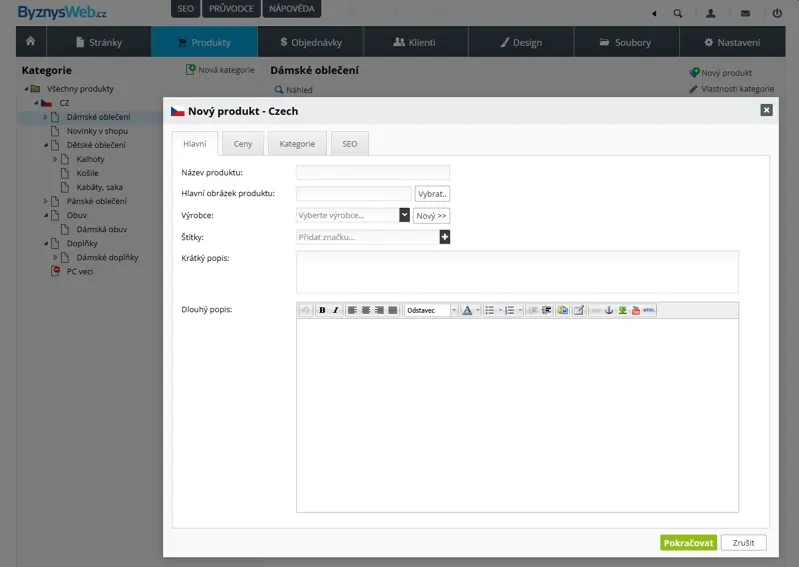Switch to the Kategorie tab
This screenshot has height=567, width=799.
tap(297, 144)
